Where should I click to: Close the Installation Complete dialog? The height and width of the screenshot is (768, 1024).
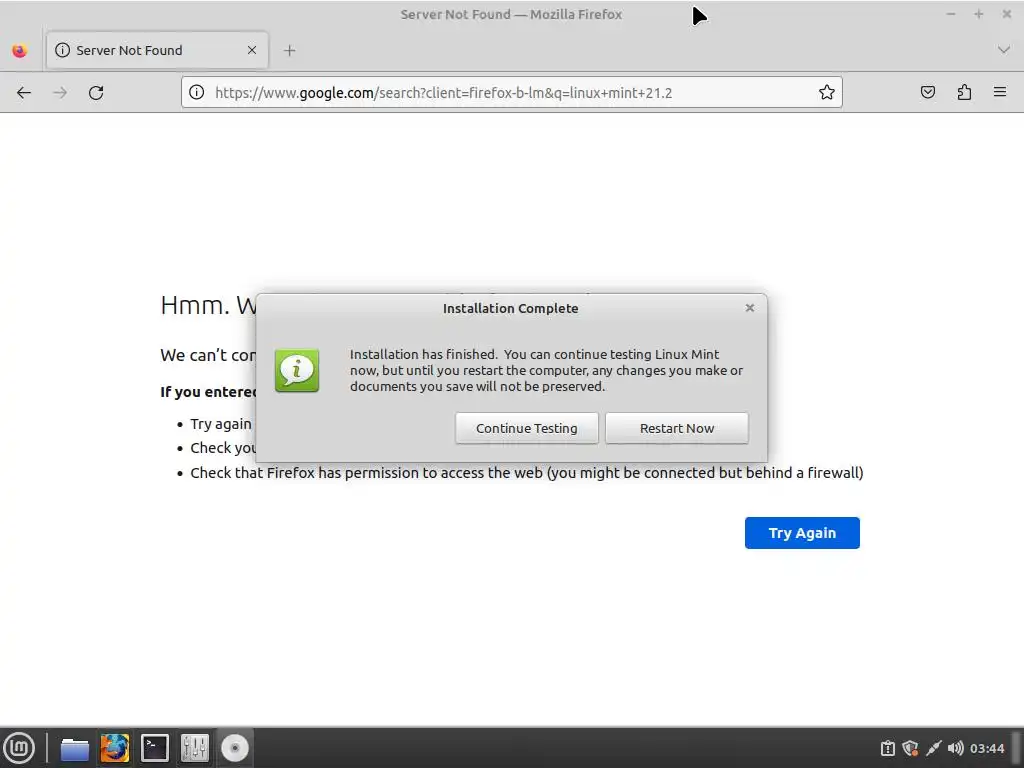pos(750,308)
